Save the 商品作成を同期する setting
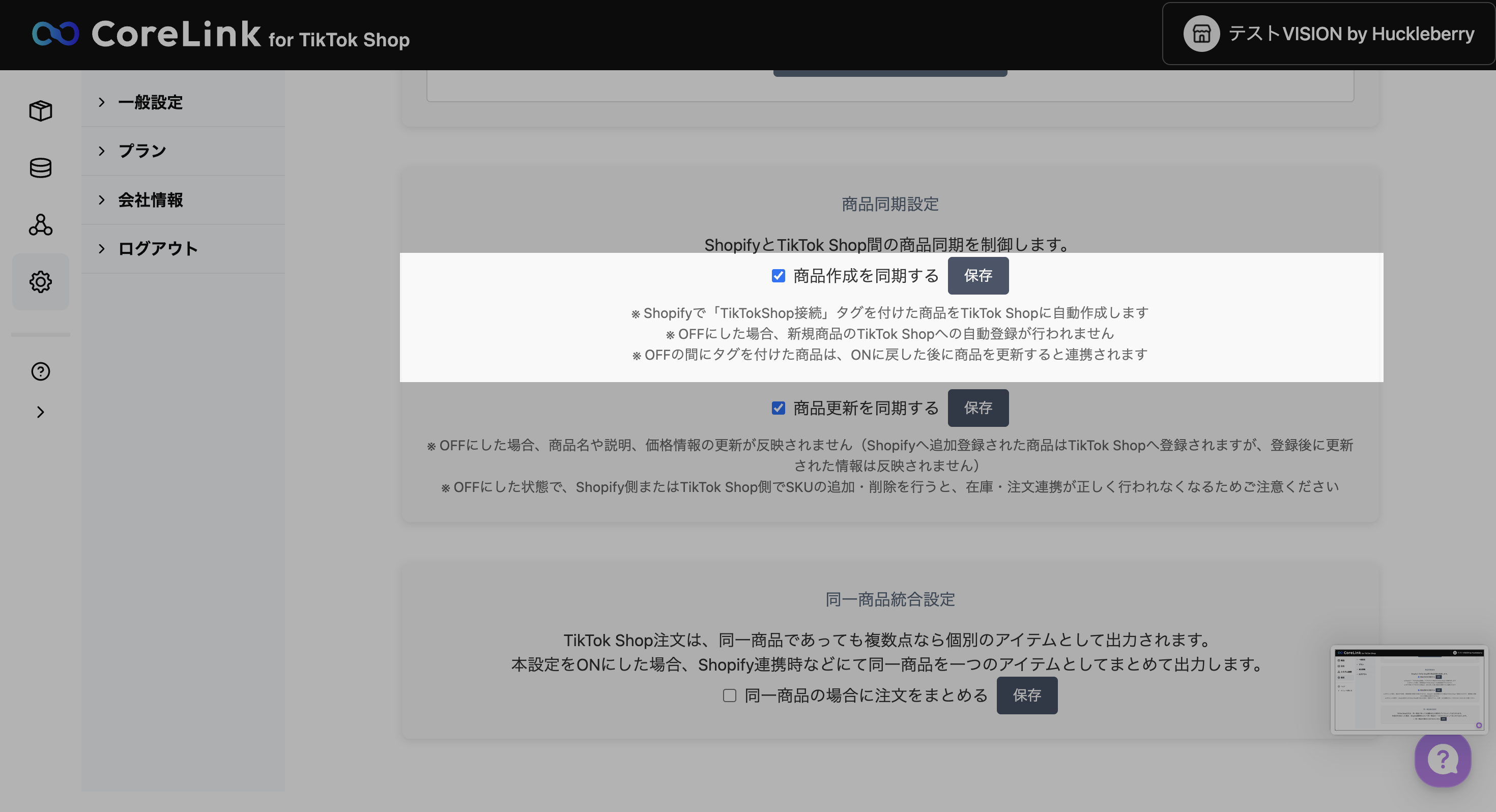The width and height of the screenshot is (1496, 812). pos(978,276)
